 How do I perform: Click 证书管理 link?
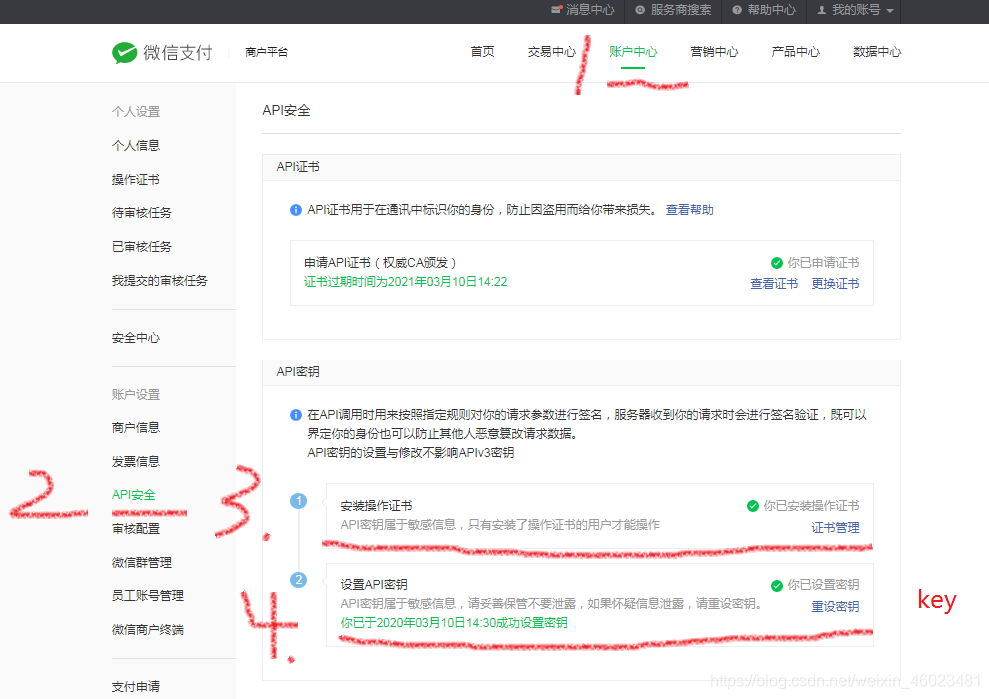[x=835, y=527]
